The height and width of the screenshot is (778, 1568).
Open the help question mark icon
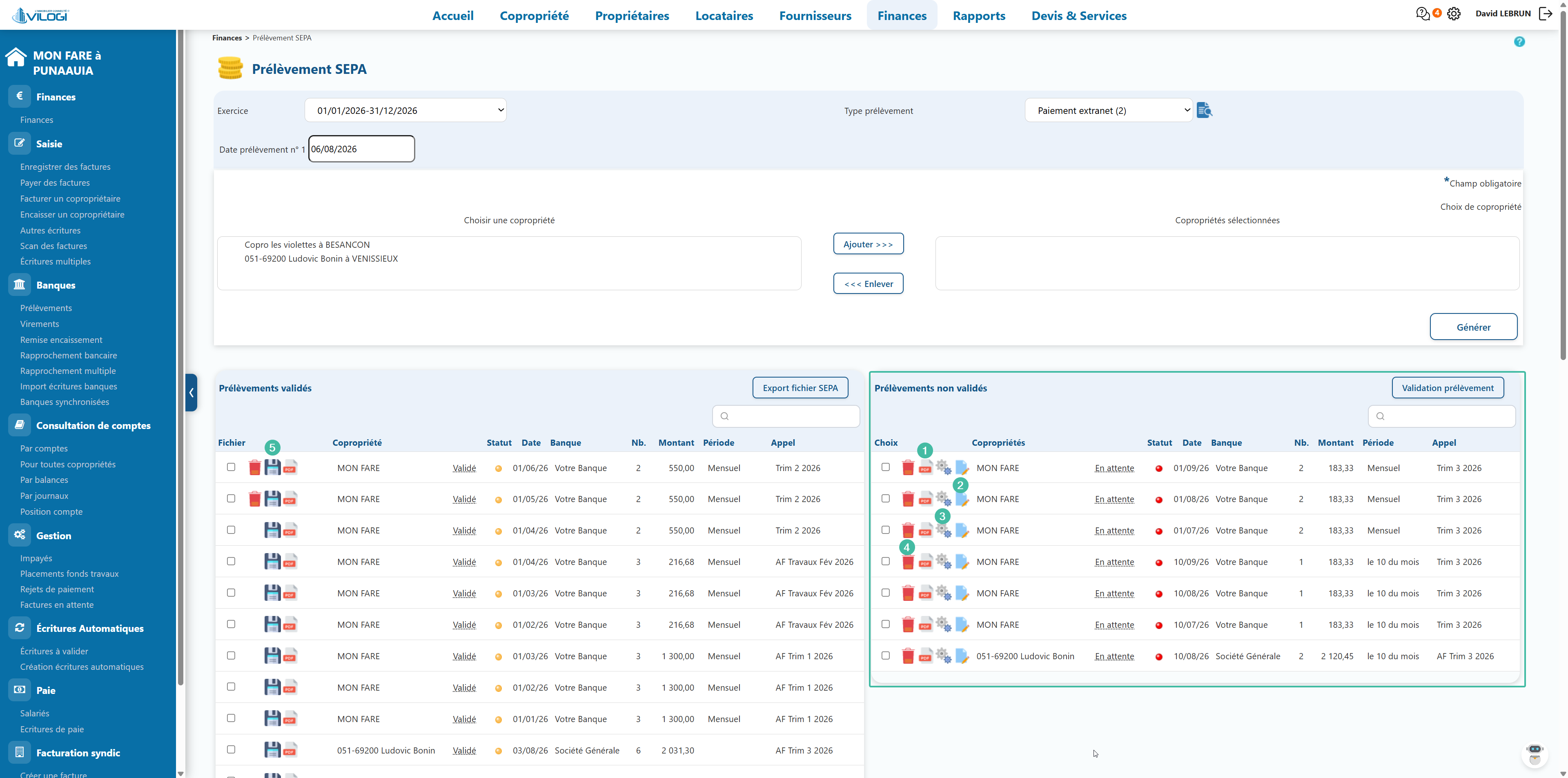tap(1519, 41)
